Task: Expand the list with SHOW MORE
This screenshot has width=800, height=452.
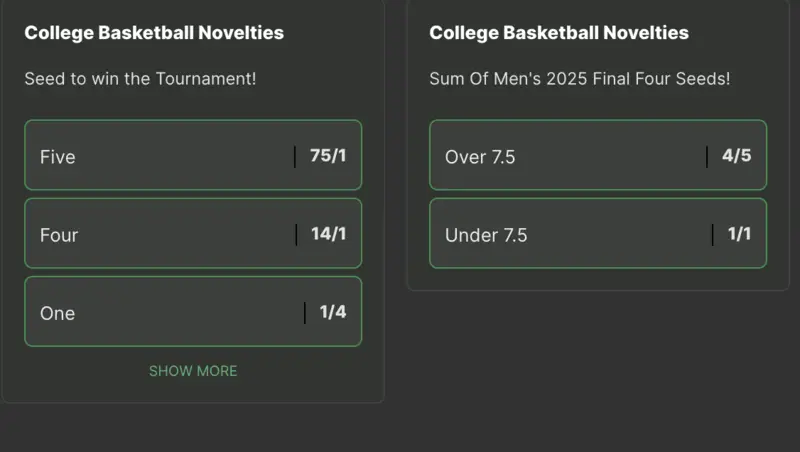Action: (x=193, y=371)
